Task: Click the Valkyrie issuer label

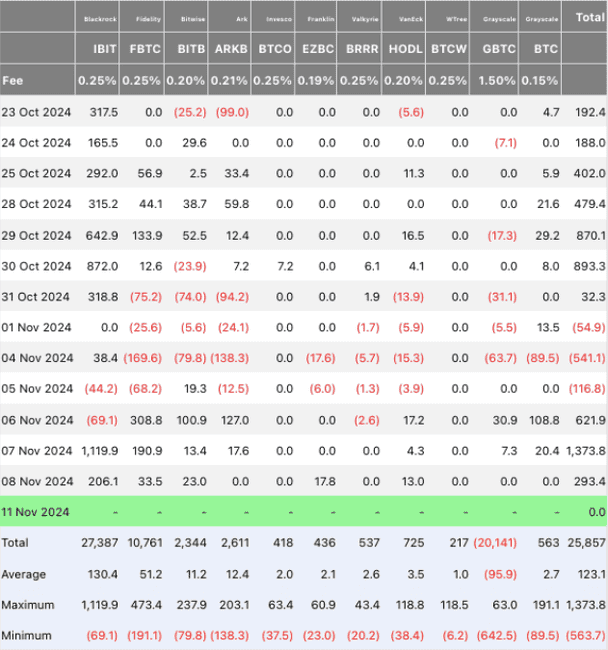Action: point(363,18)
